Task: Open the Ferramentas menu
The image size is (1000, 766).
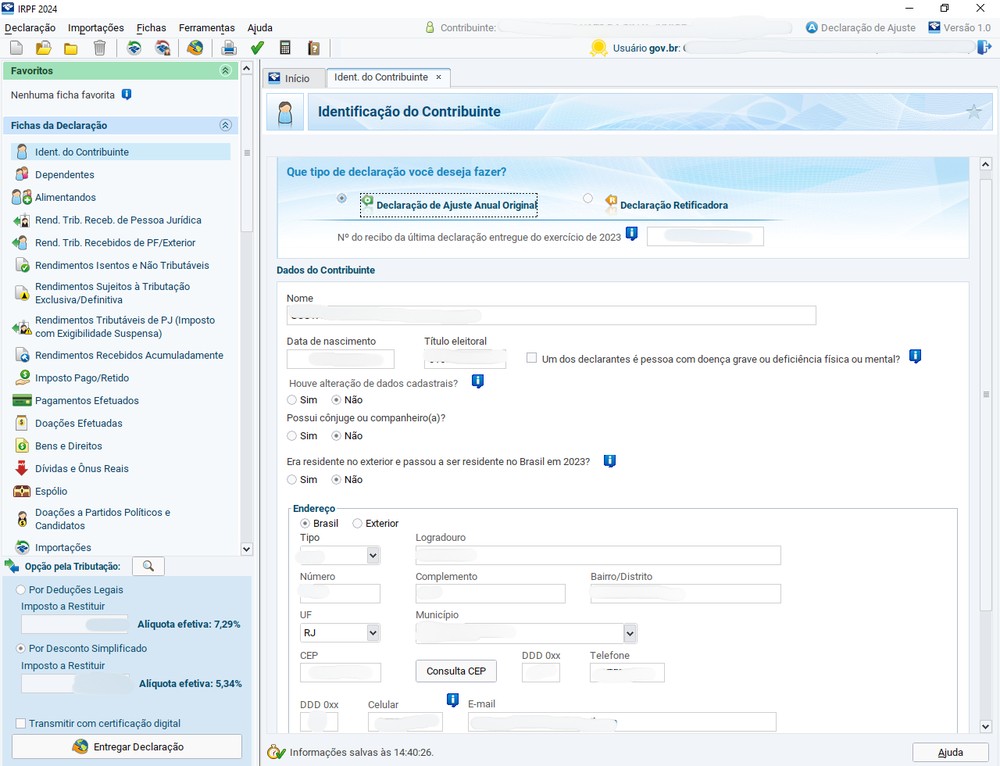Action: (x=206, y=28)
